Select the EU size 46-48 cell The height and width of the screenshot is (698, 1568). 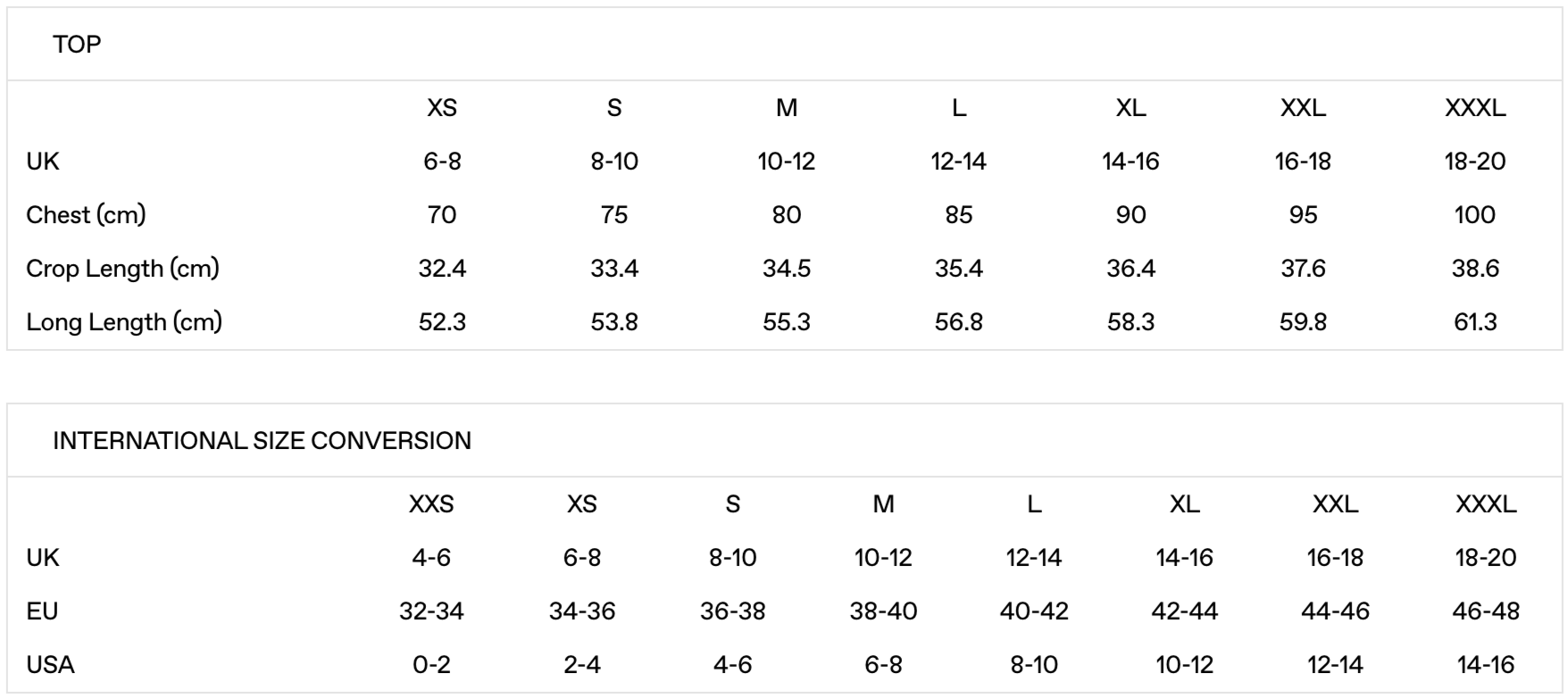1486,611
